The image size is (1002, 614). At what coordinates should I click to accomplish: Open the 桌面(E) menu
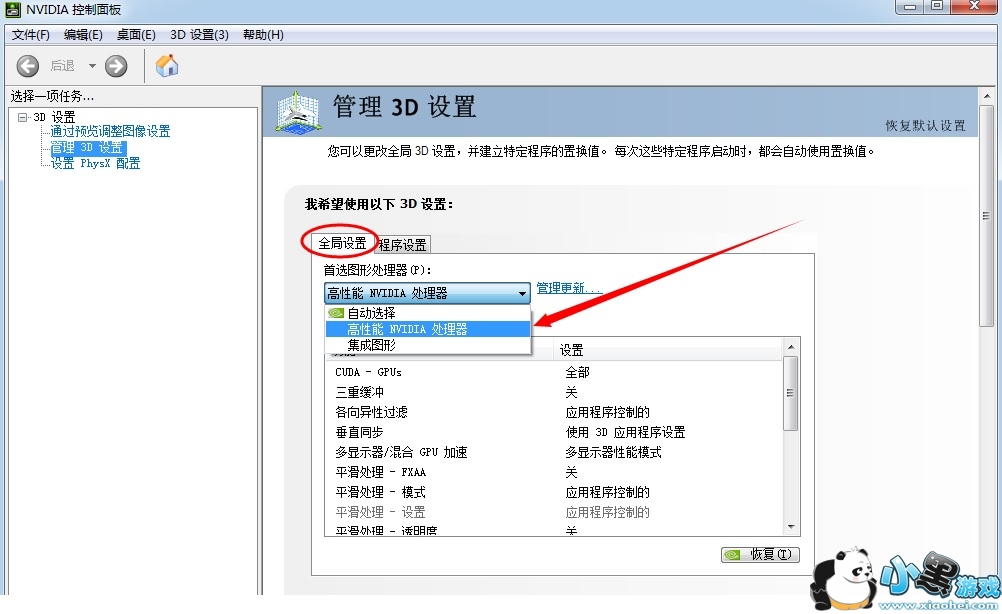coord(136,35)
